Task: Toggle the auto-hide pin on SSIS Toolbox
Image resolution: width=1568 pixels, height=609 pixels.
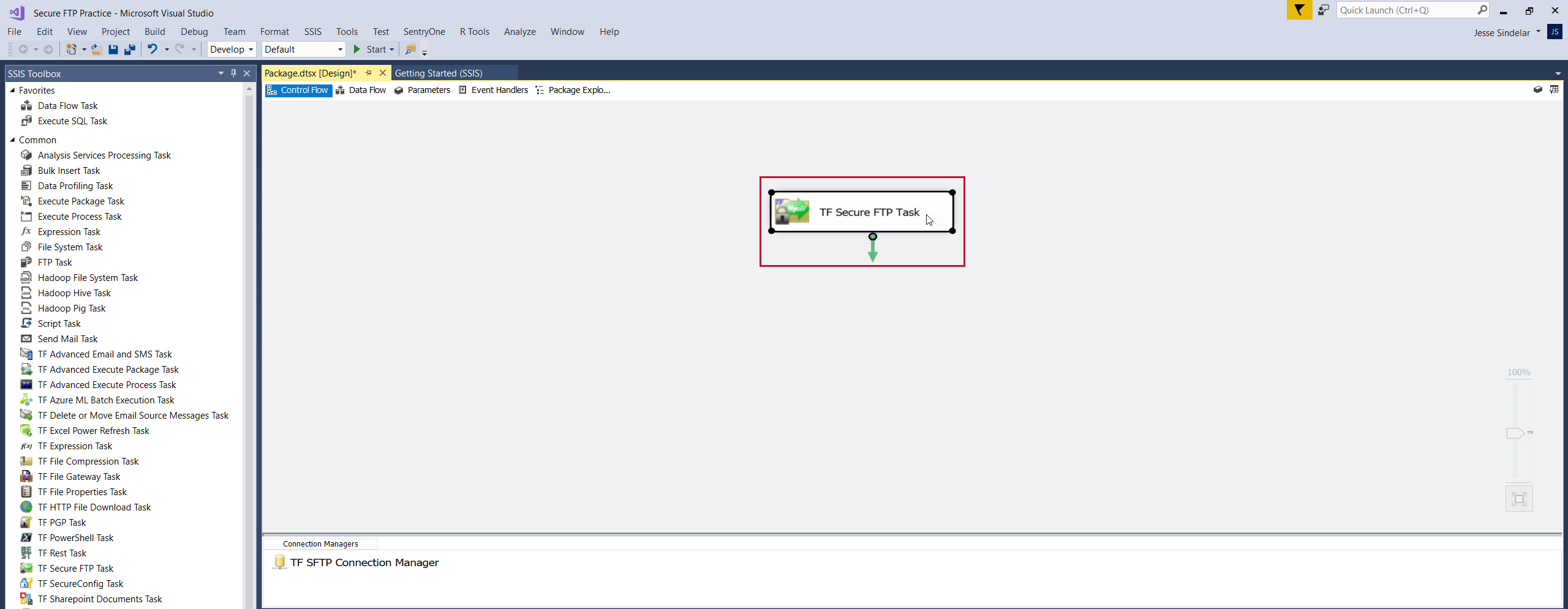Action: (x=233, y=73)
